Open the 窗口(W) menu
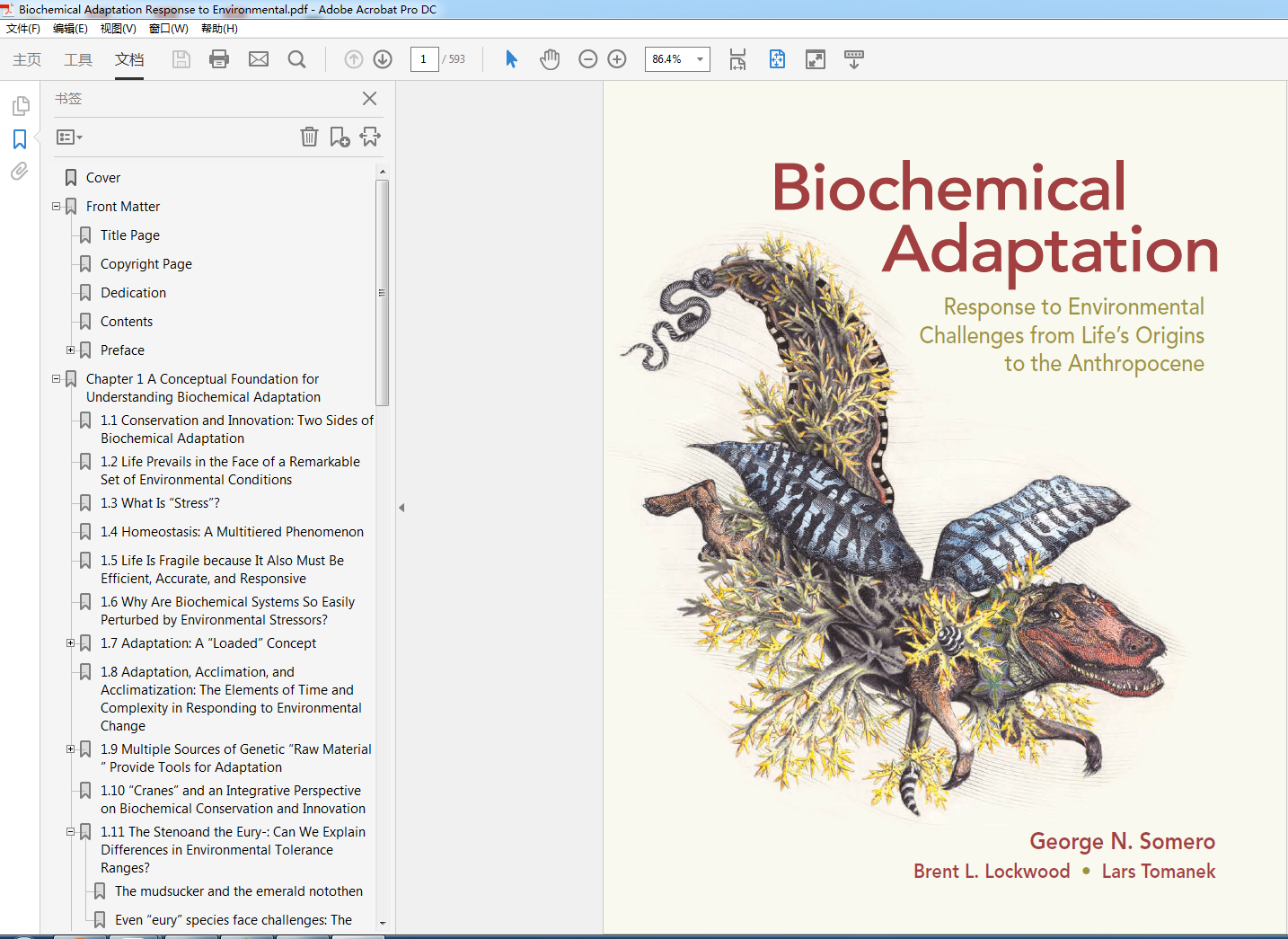The height and width of the screenshot is (939, 1288). [168, 29]
